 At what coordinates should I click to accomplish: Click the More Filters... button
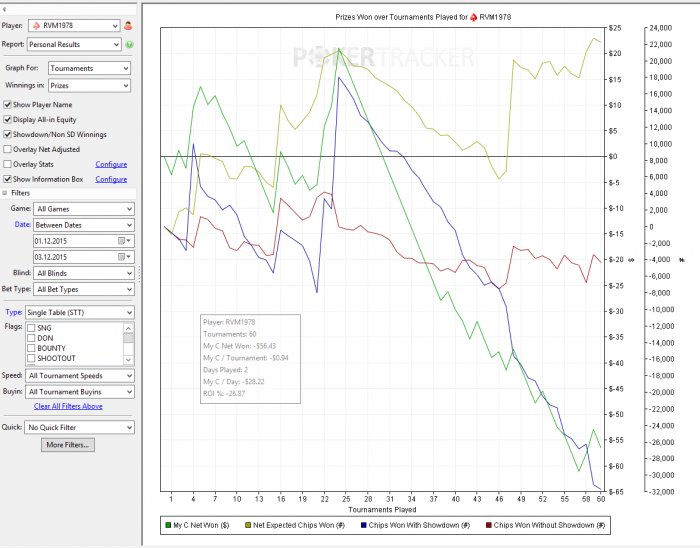click(x=69, y=444)
